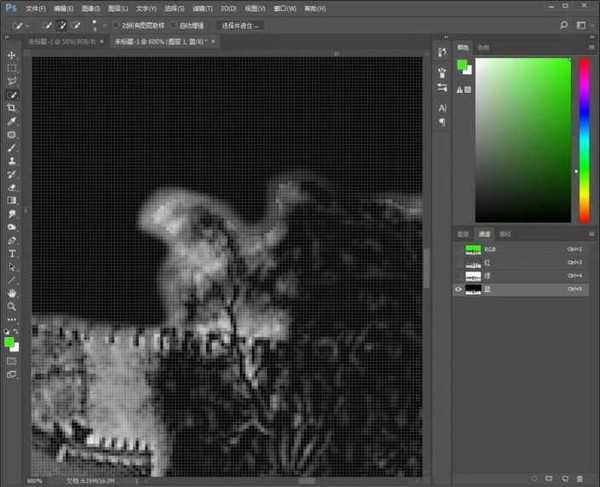Click the rainbow hue slider strip

click(x=584, y=140)
